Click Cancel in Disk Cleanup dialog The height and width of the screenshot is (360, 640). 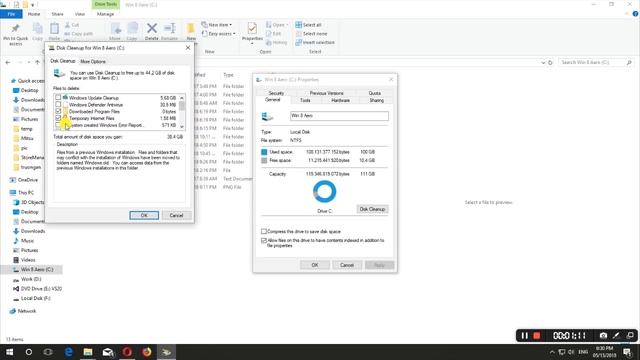tap(176, 215)
